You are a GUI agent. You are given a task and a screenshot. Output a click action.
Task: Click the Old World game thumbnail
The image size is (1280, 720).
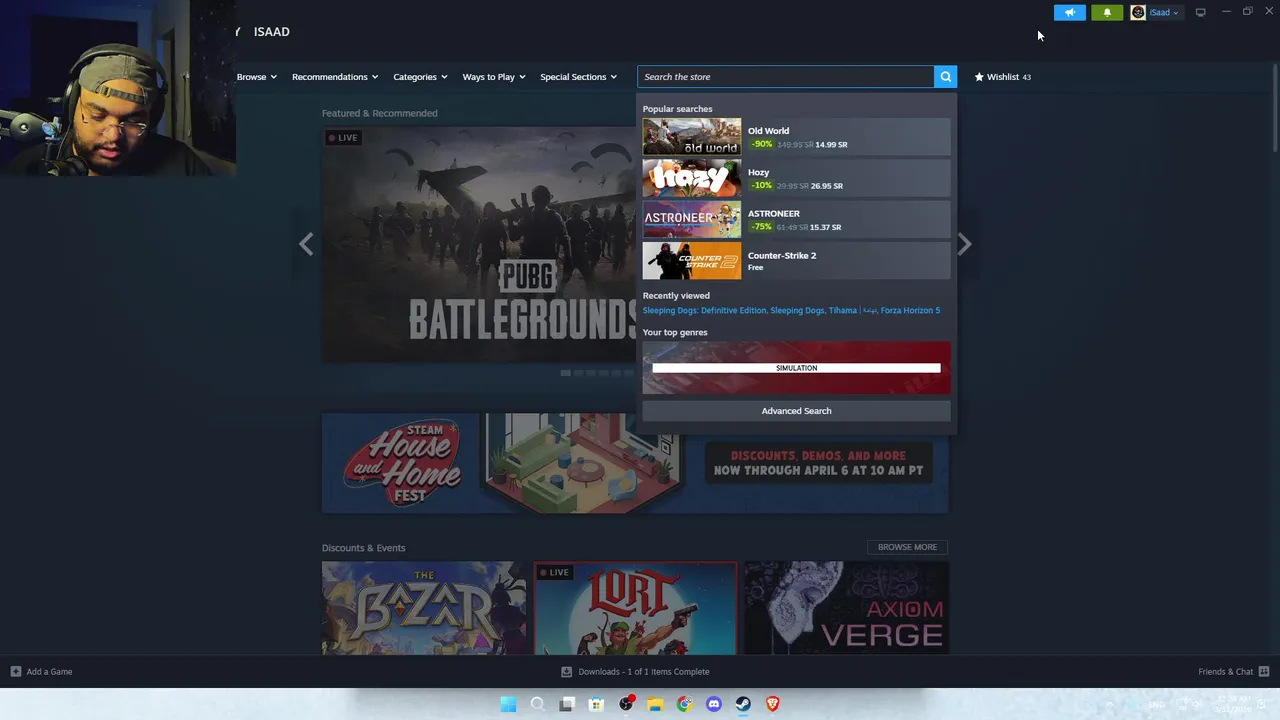click(x=692, y=137)
